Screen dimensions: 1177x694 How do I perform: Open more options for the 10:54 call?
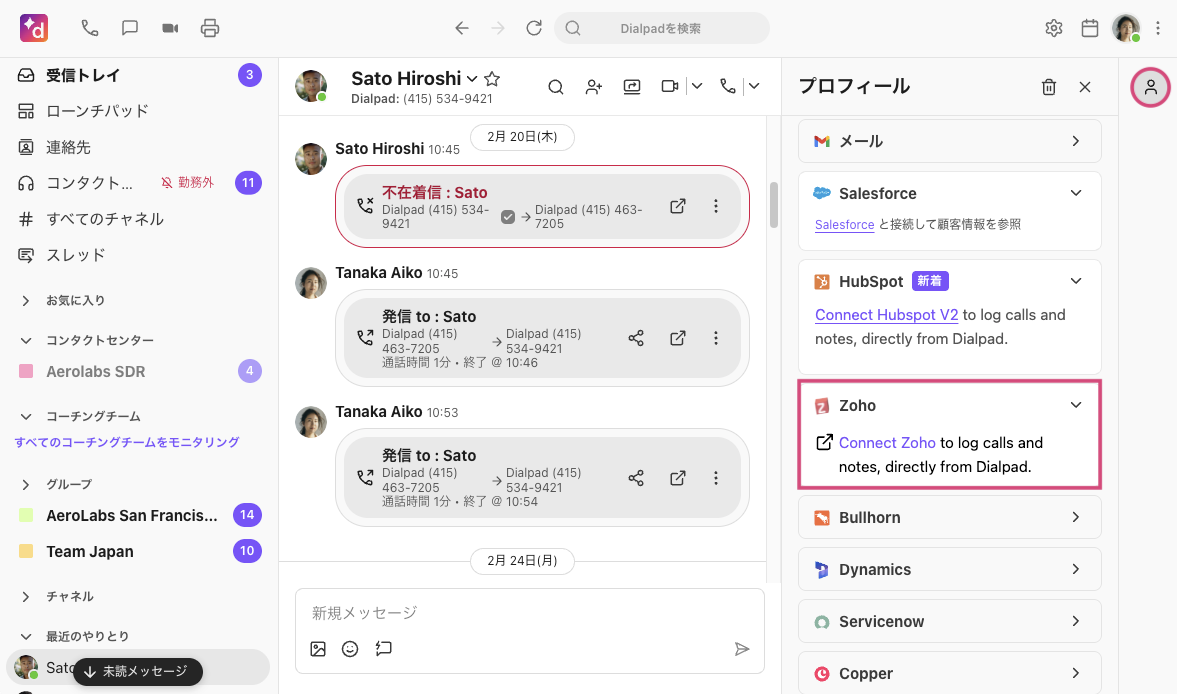click(716, 478)
